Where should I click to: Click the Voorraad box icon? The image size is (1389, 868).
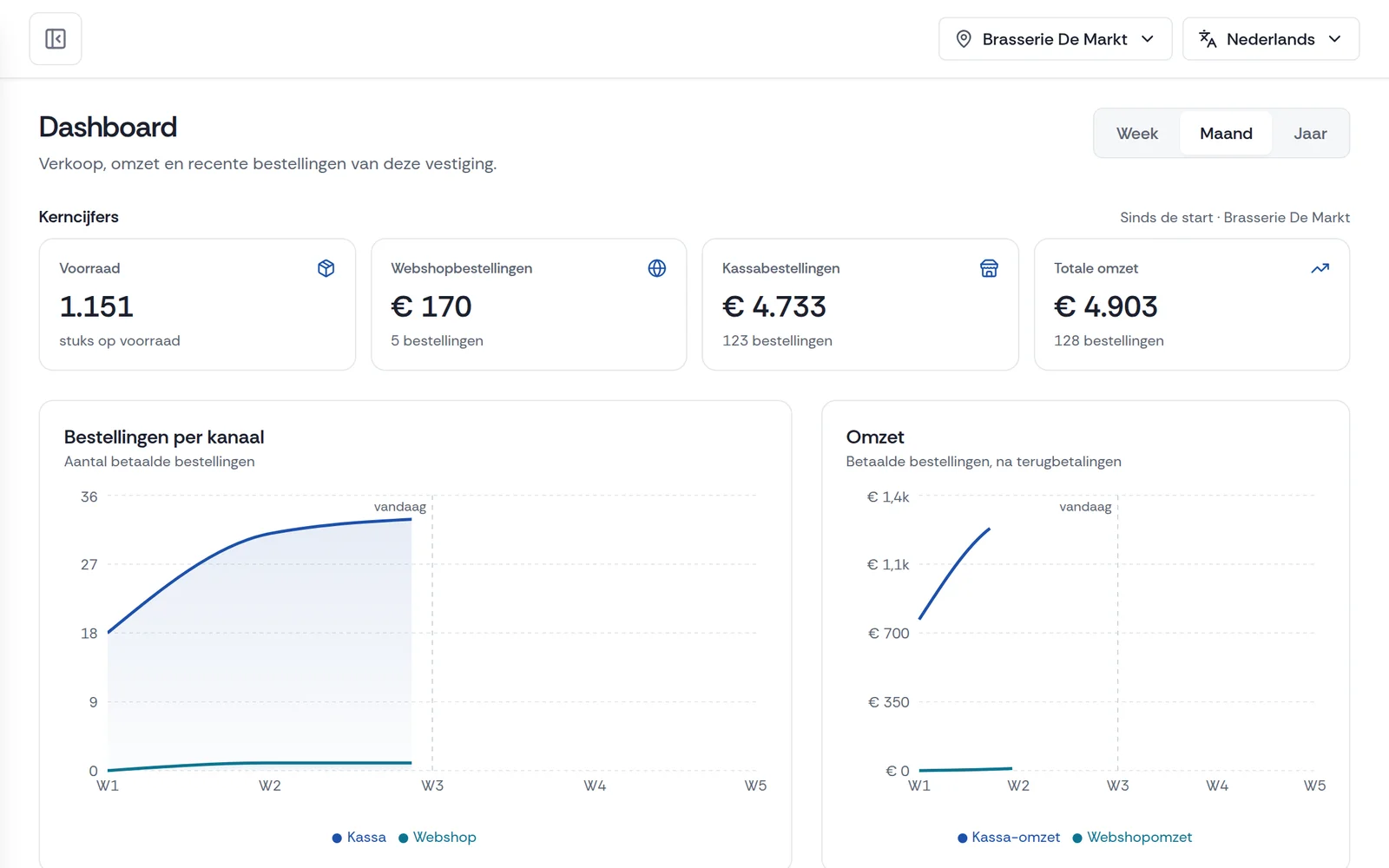(326, 268)
